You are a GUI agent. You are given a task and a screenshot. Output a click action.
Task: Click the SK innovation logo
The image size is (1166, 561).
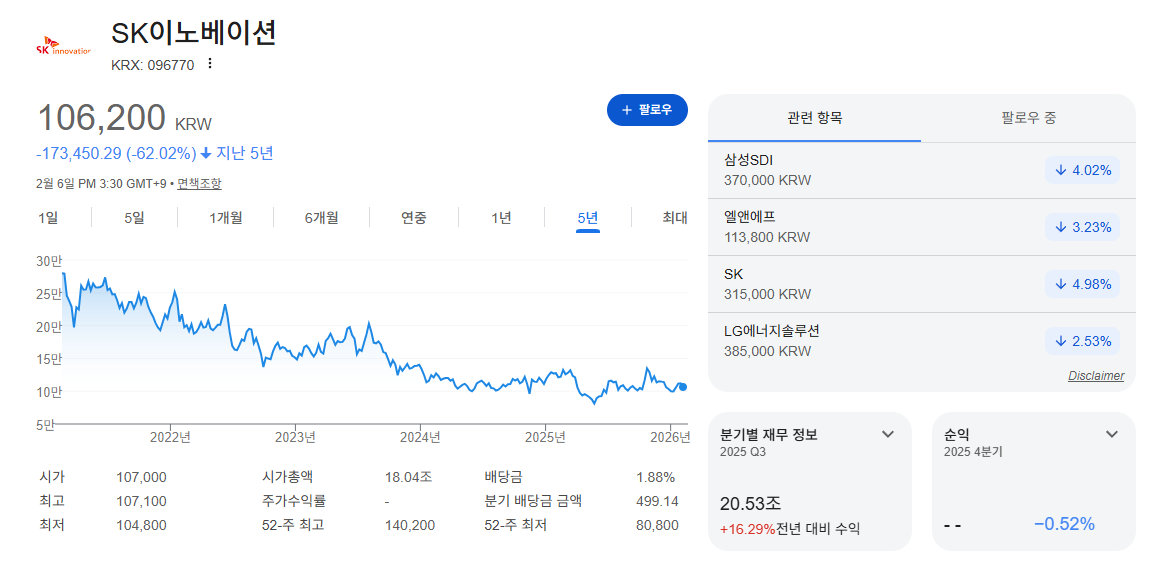tap(63, 45)
